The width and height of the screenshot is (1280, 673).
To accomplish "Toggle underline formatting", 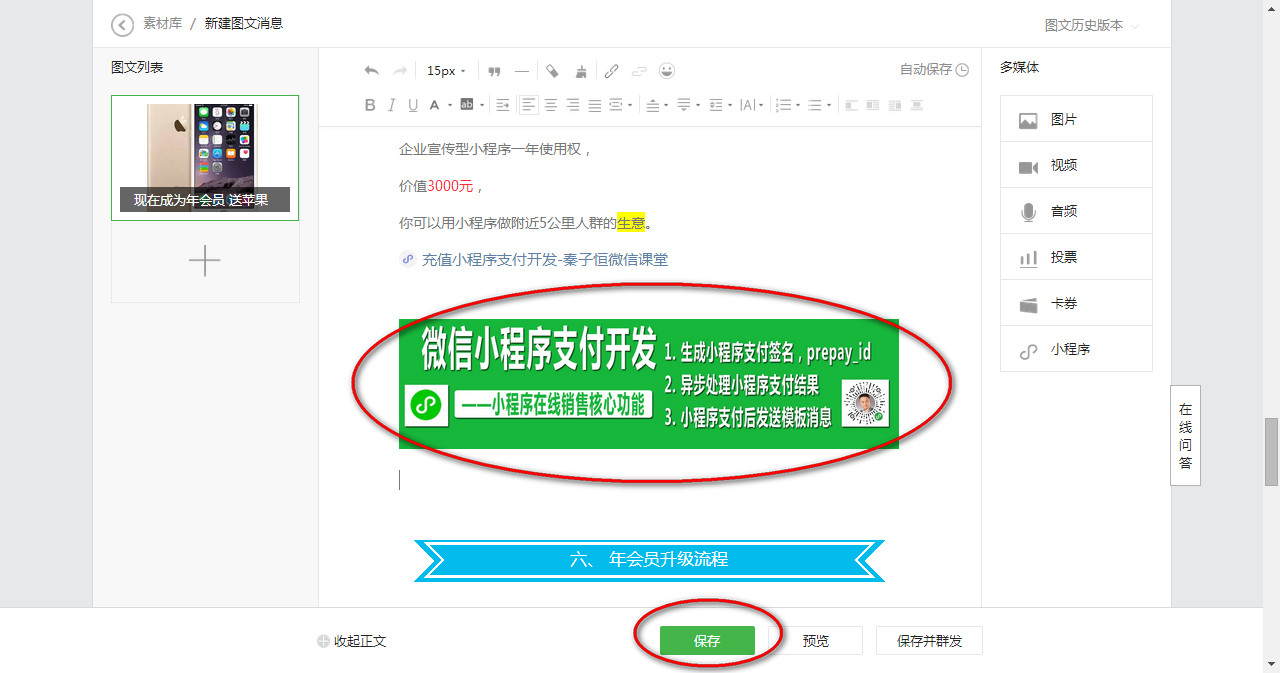I will click(x=413, y=105).
